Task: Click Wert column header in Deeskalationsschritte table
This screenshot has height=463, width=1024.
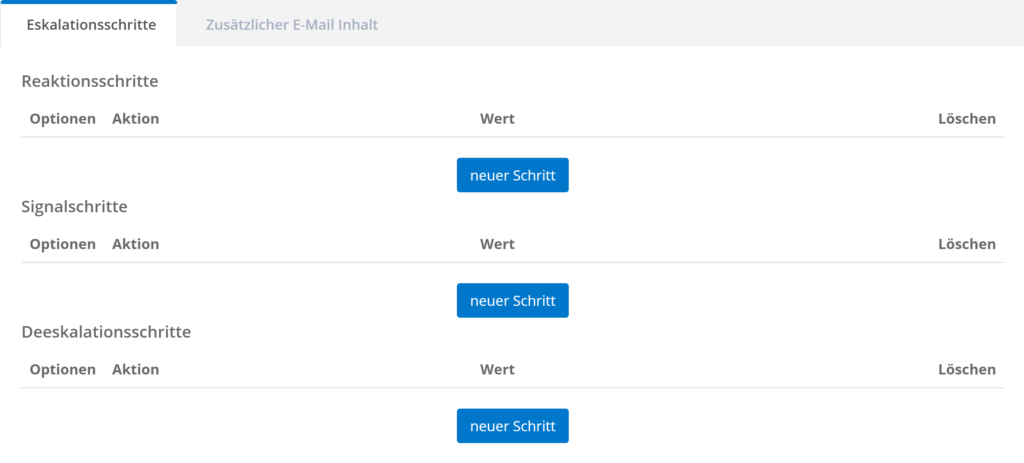Action: 497,370
